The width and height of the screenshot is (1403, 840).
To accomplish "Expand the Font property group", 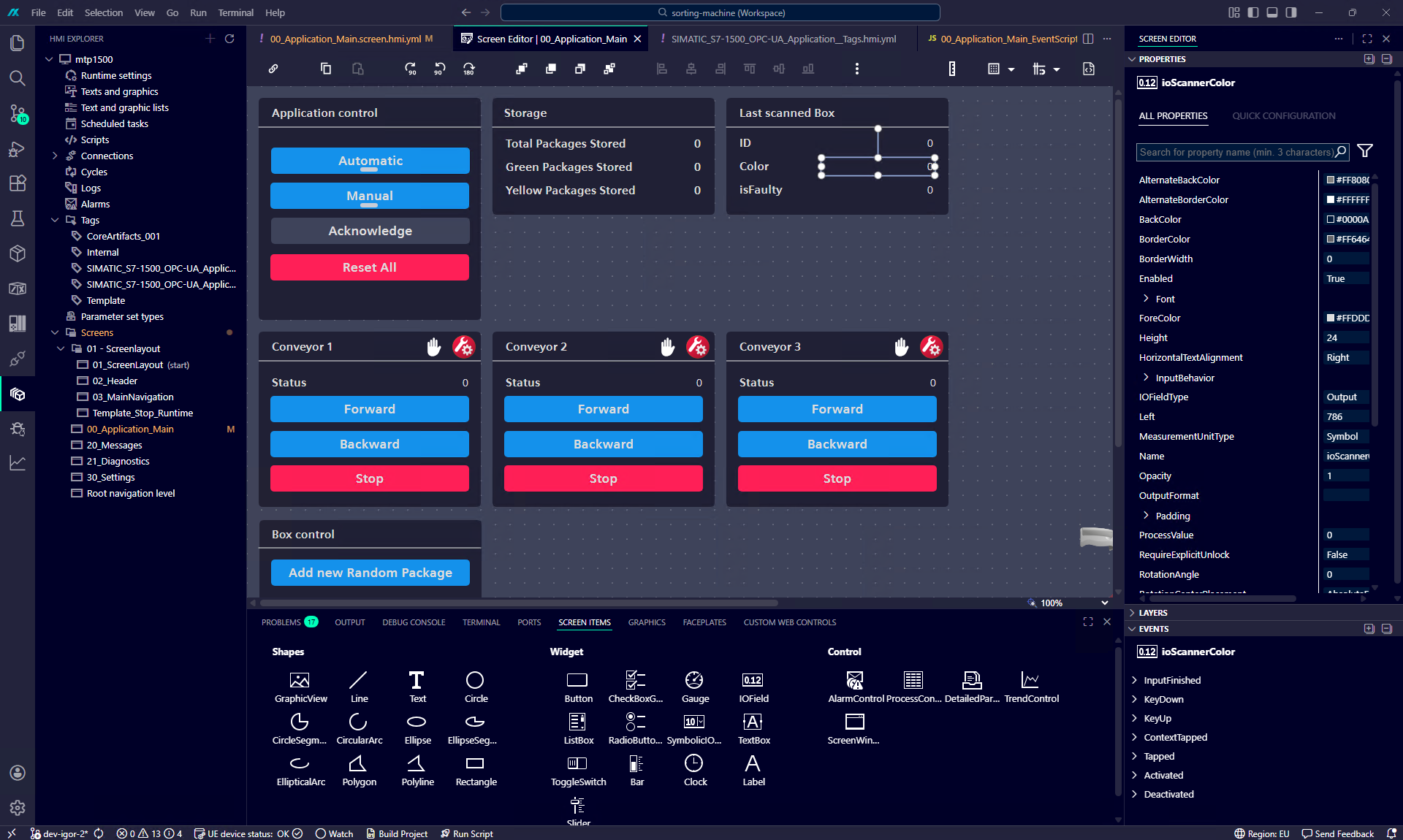I will (1146, 299).
